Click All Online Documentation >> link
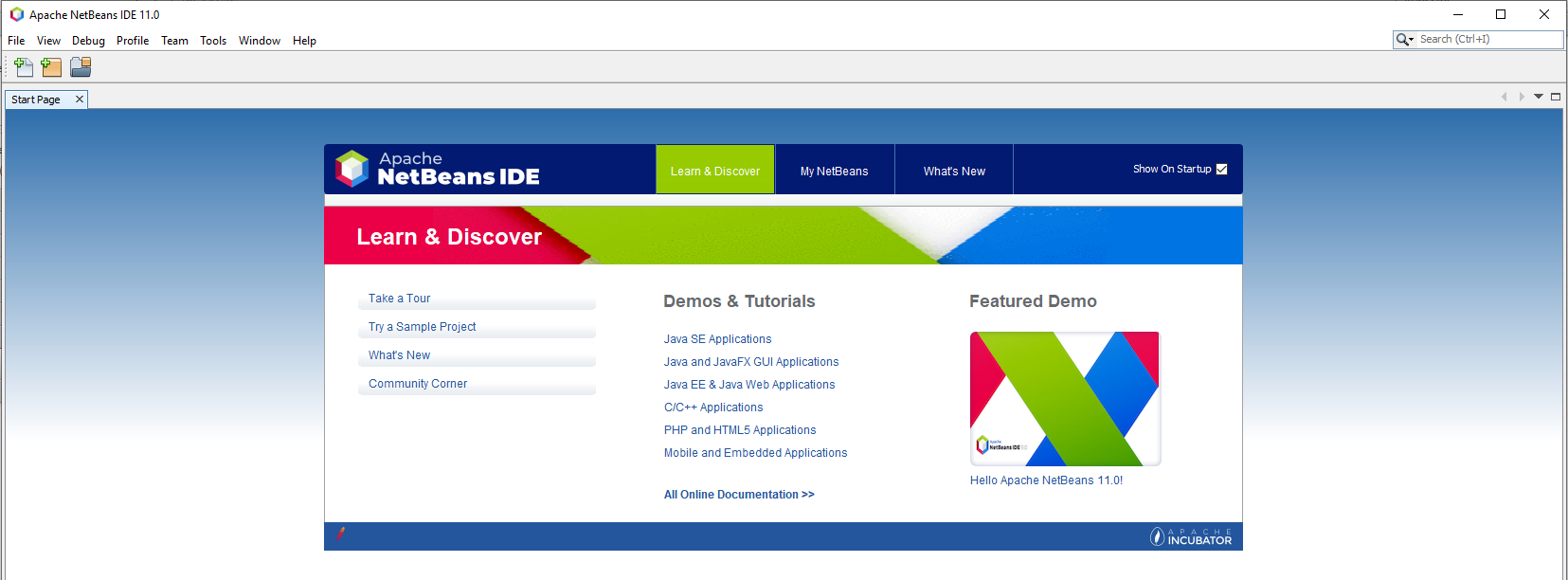1568x580 pixels. click(739, 495)
